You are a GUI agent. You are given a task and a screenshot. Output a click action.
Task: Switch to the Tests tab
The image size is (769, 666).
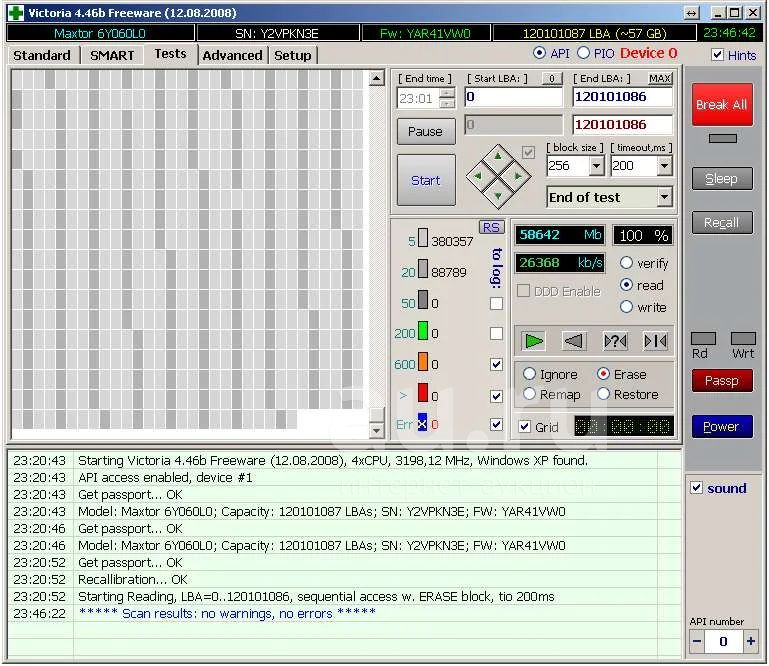[x=170, y=54]
